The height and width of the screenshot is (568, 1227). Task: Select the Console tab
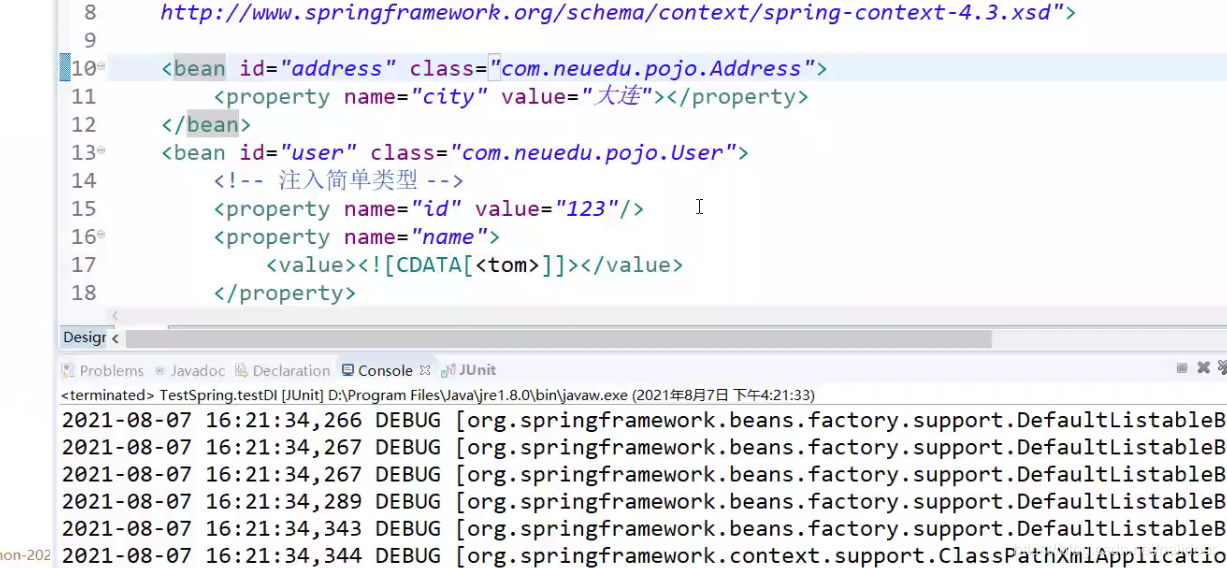385,370
